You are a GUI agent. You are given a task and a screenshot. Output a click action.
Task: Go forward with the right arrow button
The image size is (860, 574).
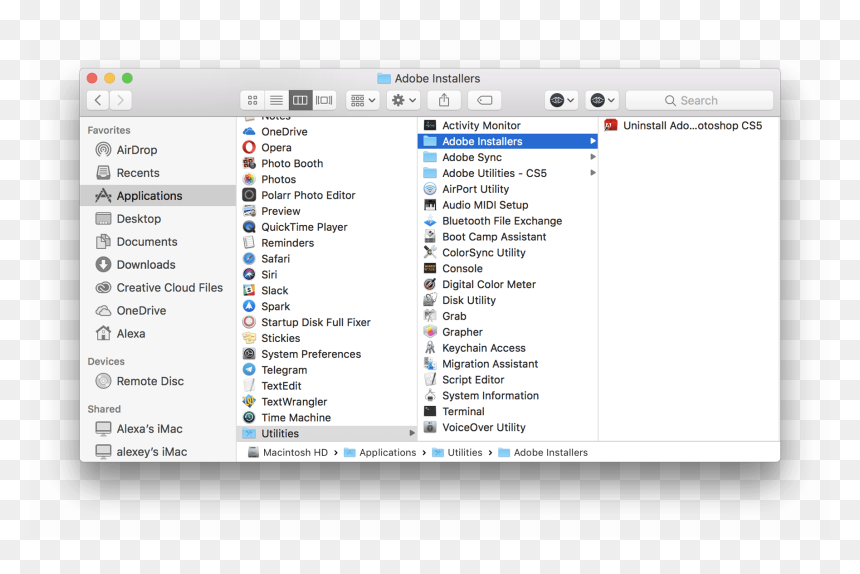click(x=121, y=100)
